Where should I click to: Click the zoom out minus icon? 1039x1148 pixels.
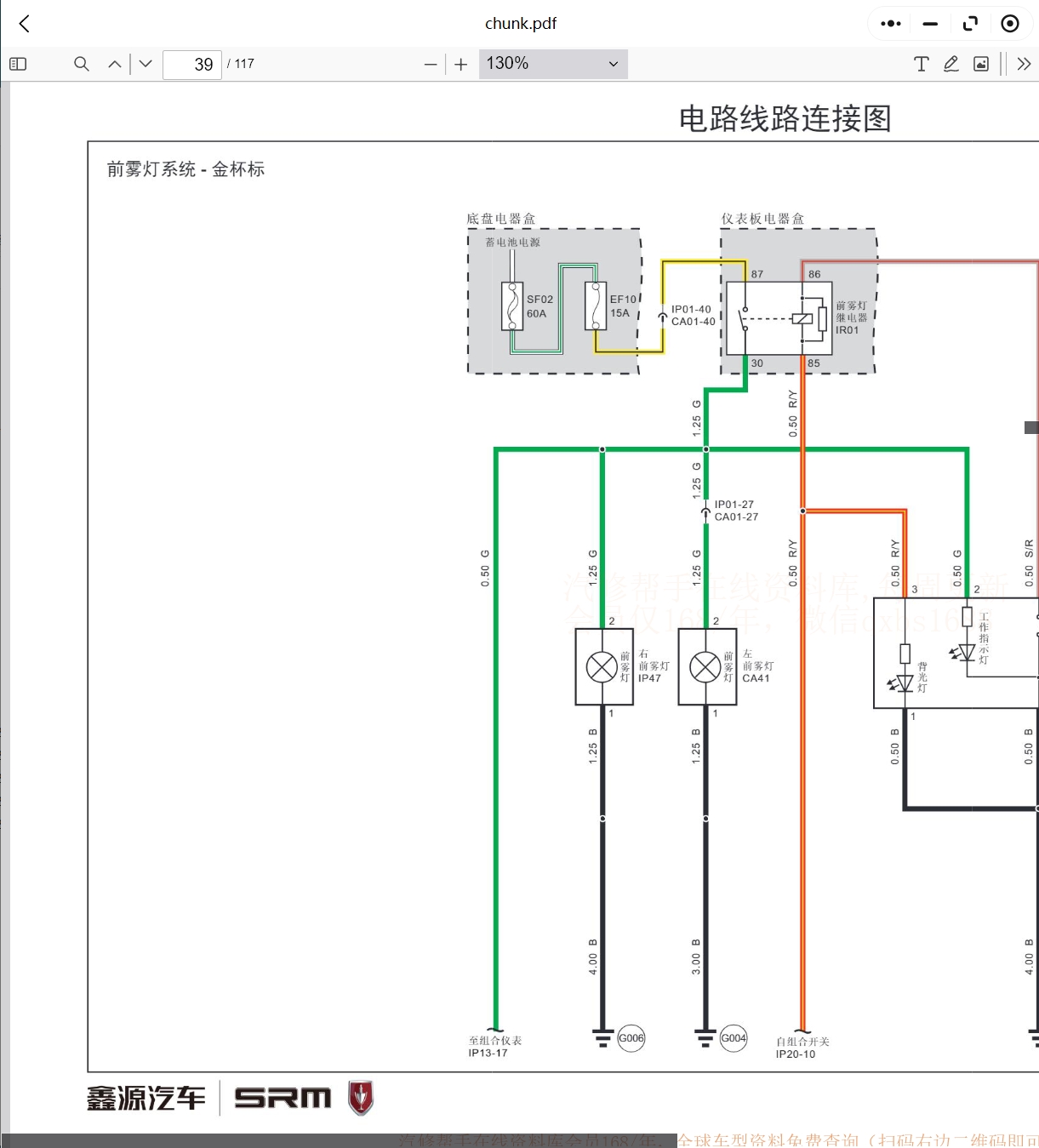pos(431,63)
